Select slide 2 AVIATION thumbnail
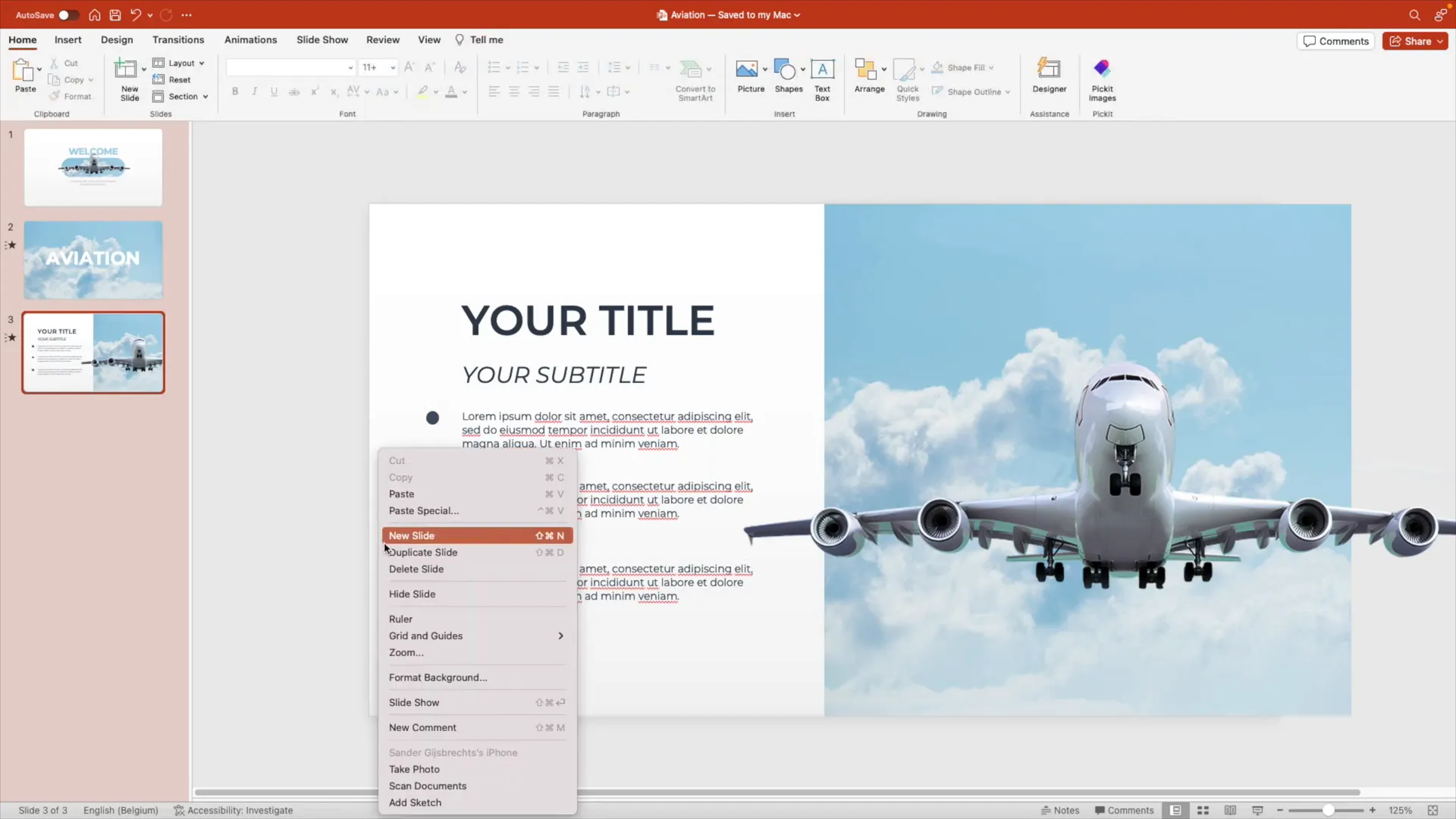The image size is (1456, 819). pos(93,259)
